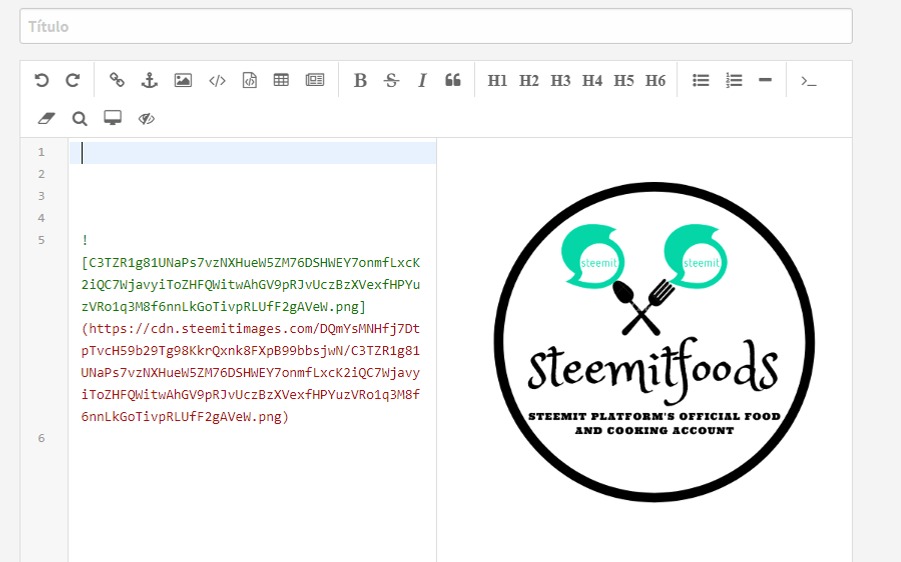Click the exclamation mark on line 5
This screenshot has width=901, height=562.
85,240
